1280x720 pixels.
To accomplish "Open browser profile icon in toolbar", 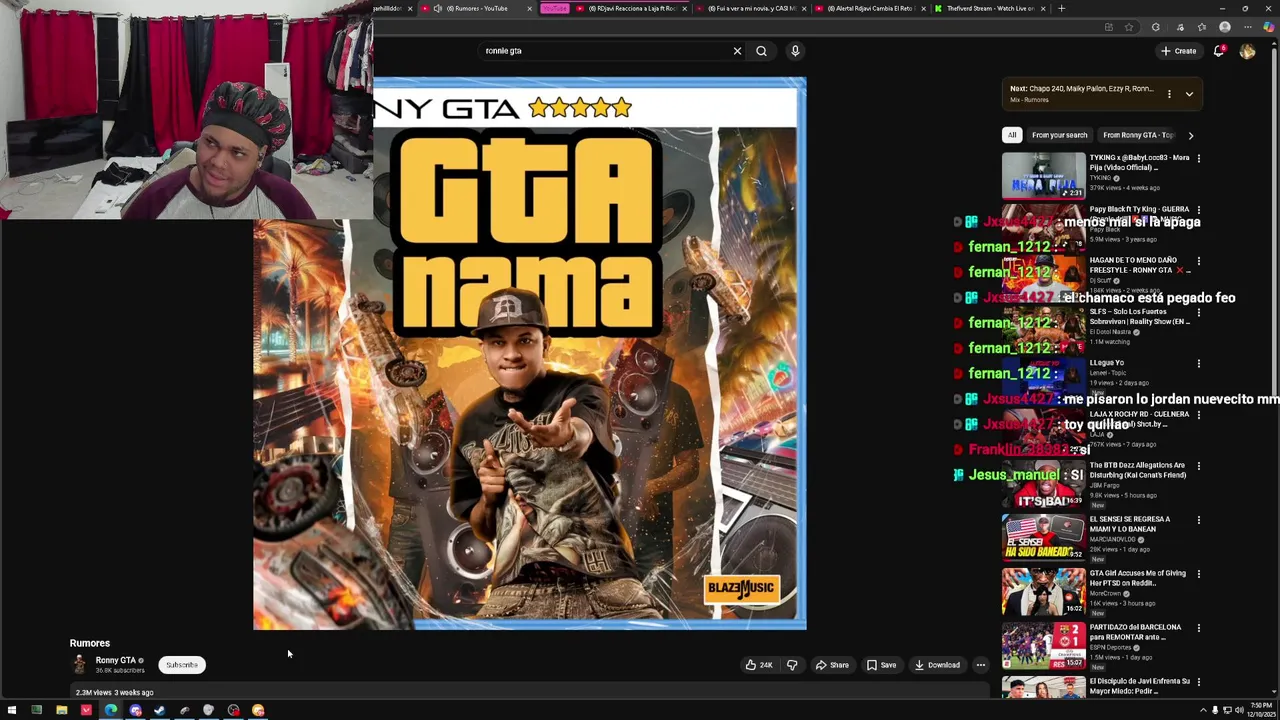I will pos(1225,27).
